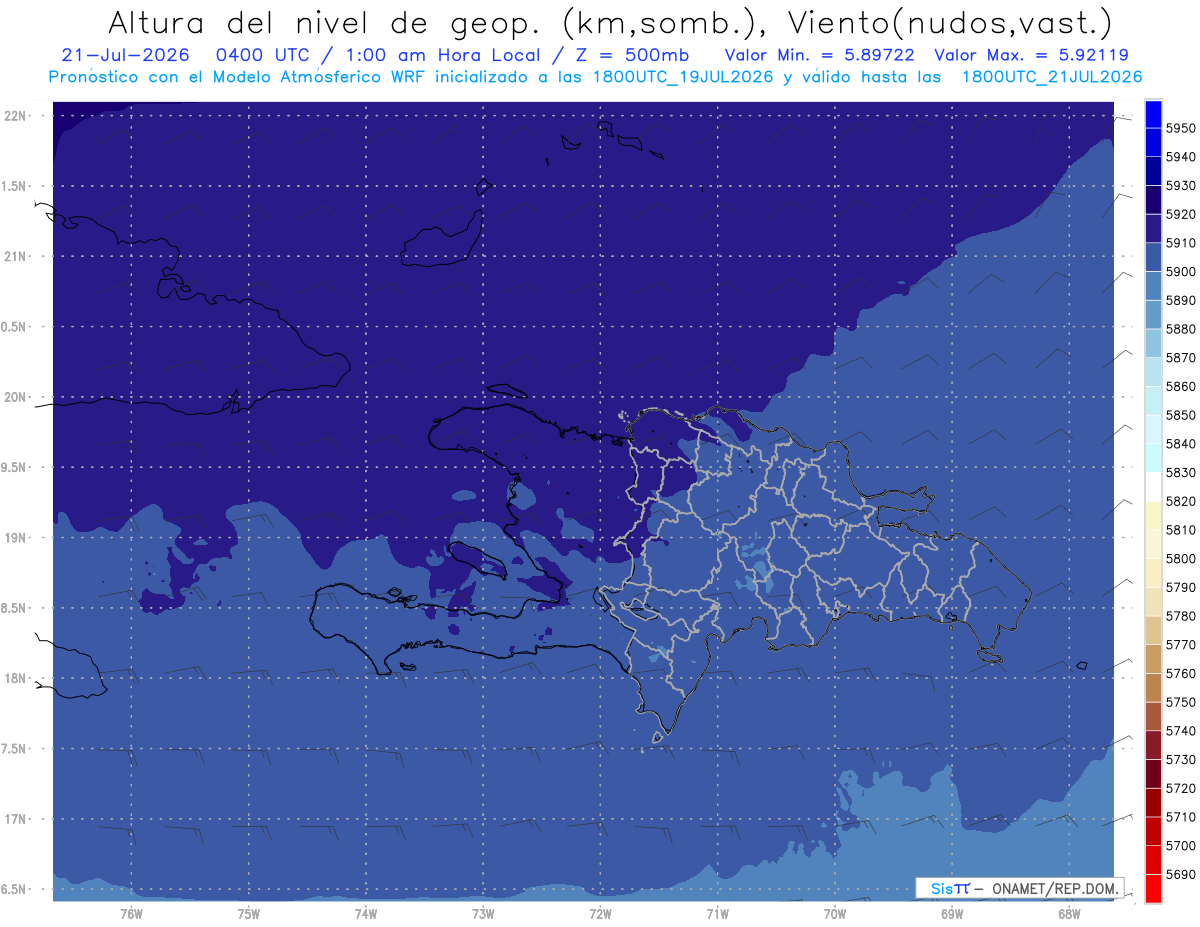
Task: Click the '5850' color bar label
Action: coord(1180,415)
